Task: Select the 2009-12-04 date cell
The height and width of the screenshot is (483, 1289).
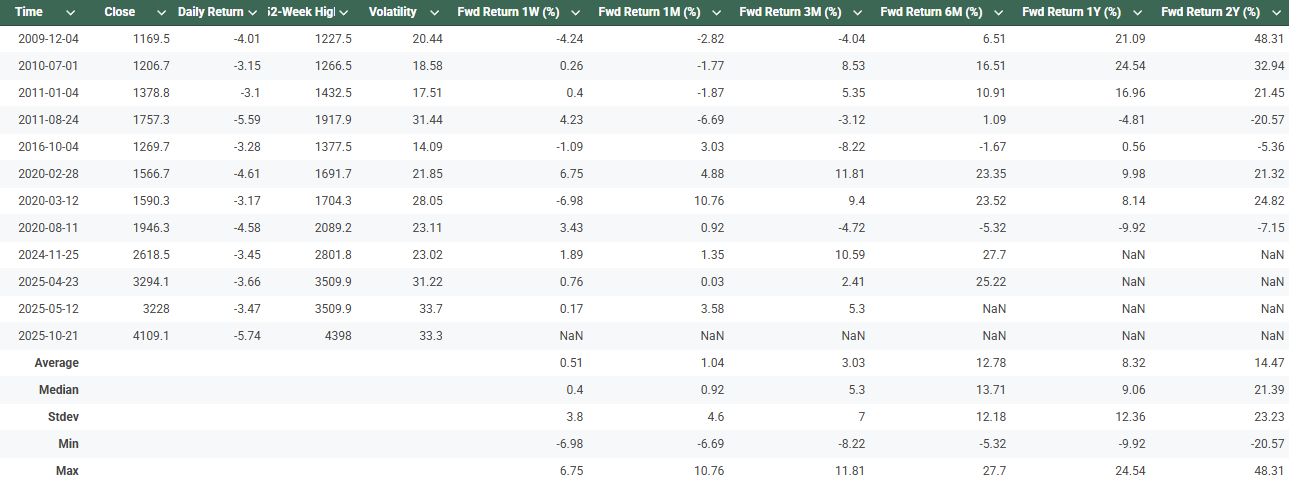Action: coord(48,39)
